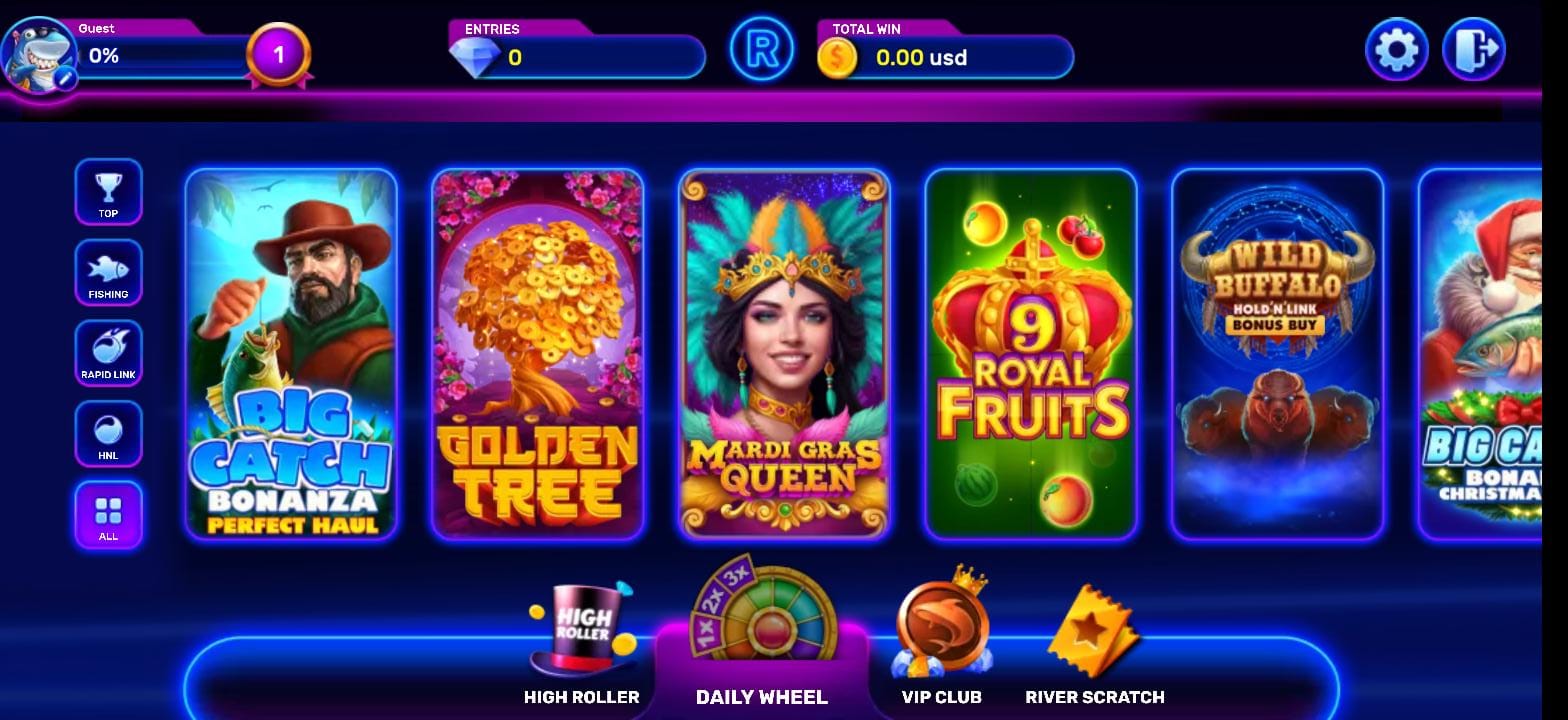
Task: Play Mardi Gras Queen slot
Action: (784, 354)
